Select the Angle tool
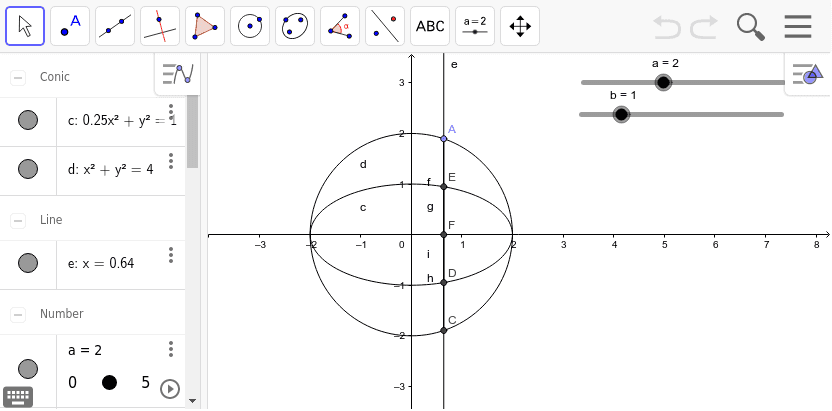This screenshot has width=832, height=411. tap(340, 26)
